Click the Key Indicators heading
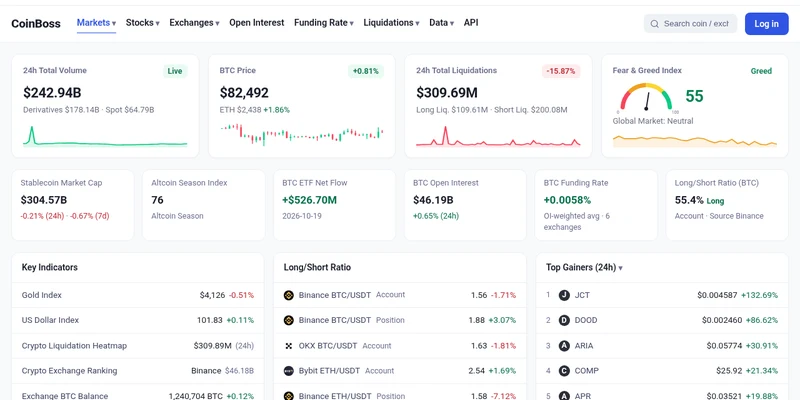Image resolution: width=800 pixels, height=400 pixels. pos(49,267)
